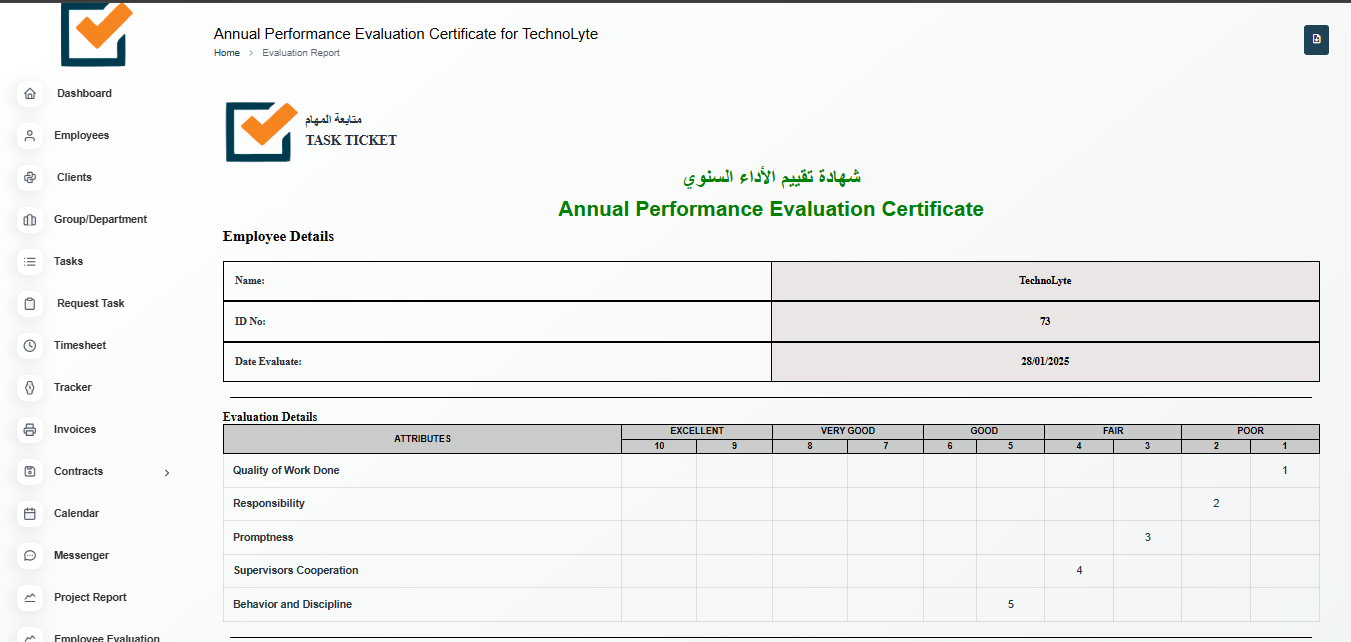This screenshot has width=1351, height=642.
Task: Click the Timesheet clock icon
Action: coord(30,346)
